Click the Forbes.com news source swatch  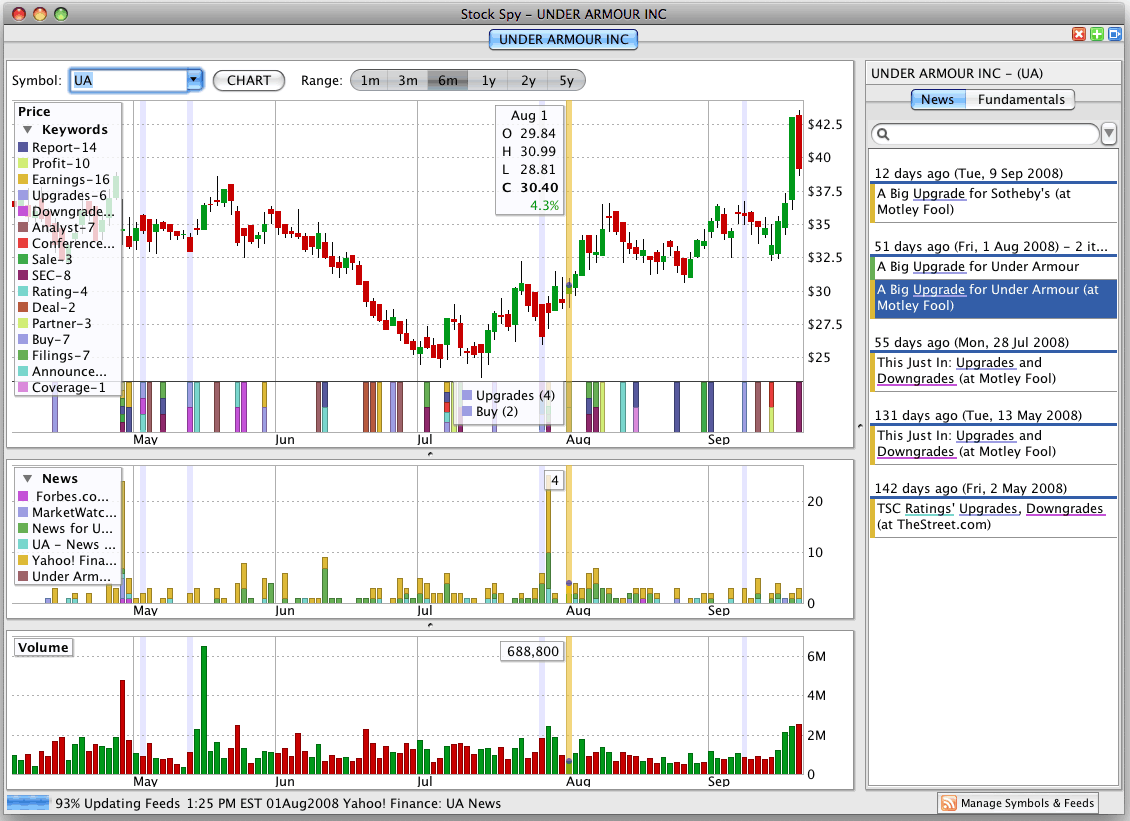(23, 497)
